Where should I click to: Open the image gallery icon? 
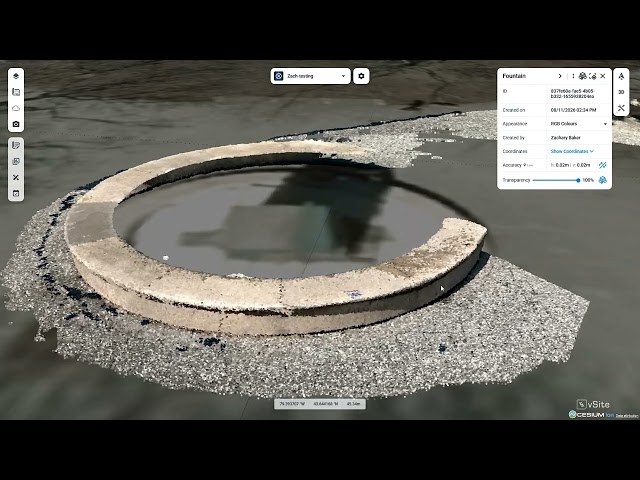[16, 161]
